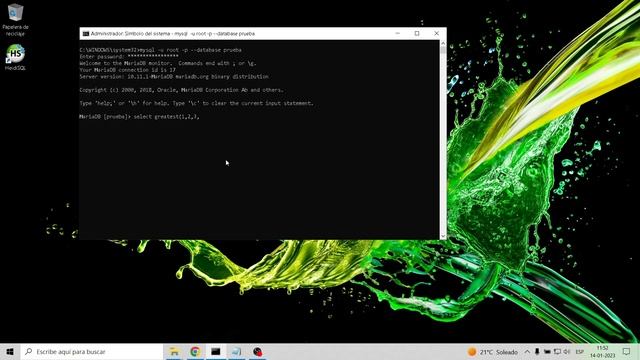This screenshot has width=640, height=360.
Task: Open the 21°C Soleado weather widget
Action: (x=493, y=352)
